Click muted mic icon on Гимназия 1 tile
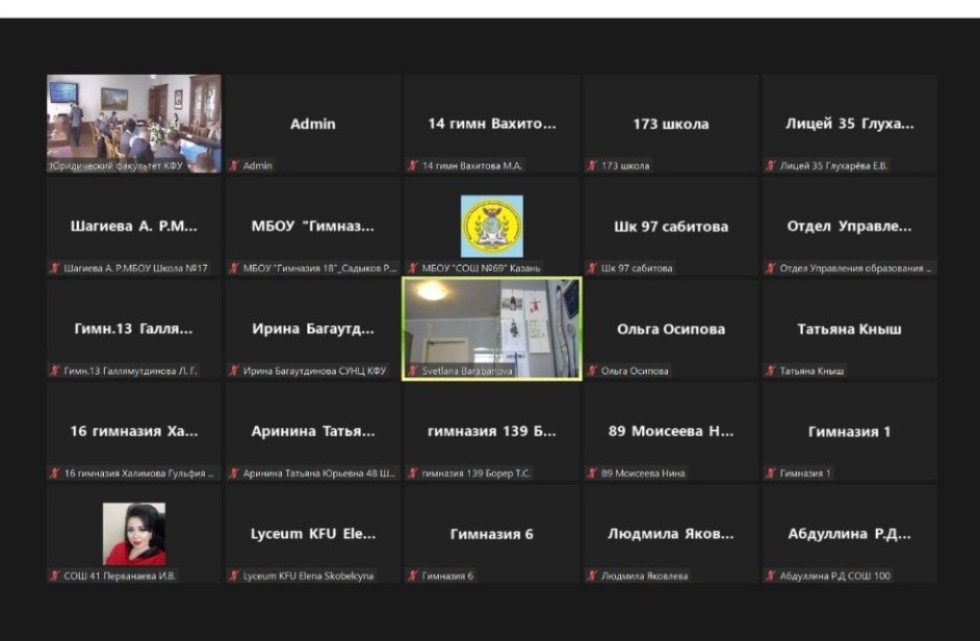 coord(771,473)
